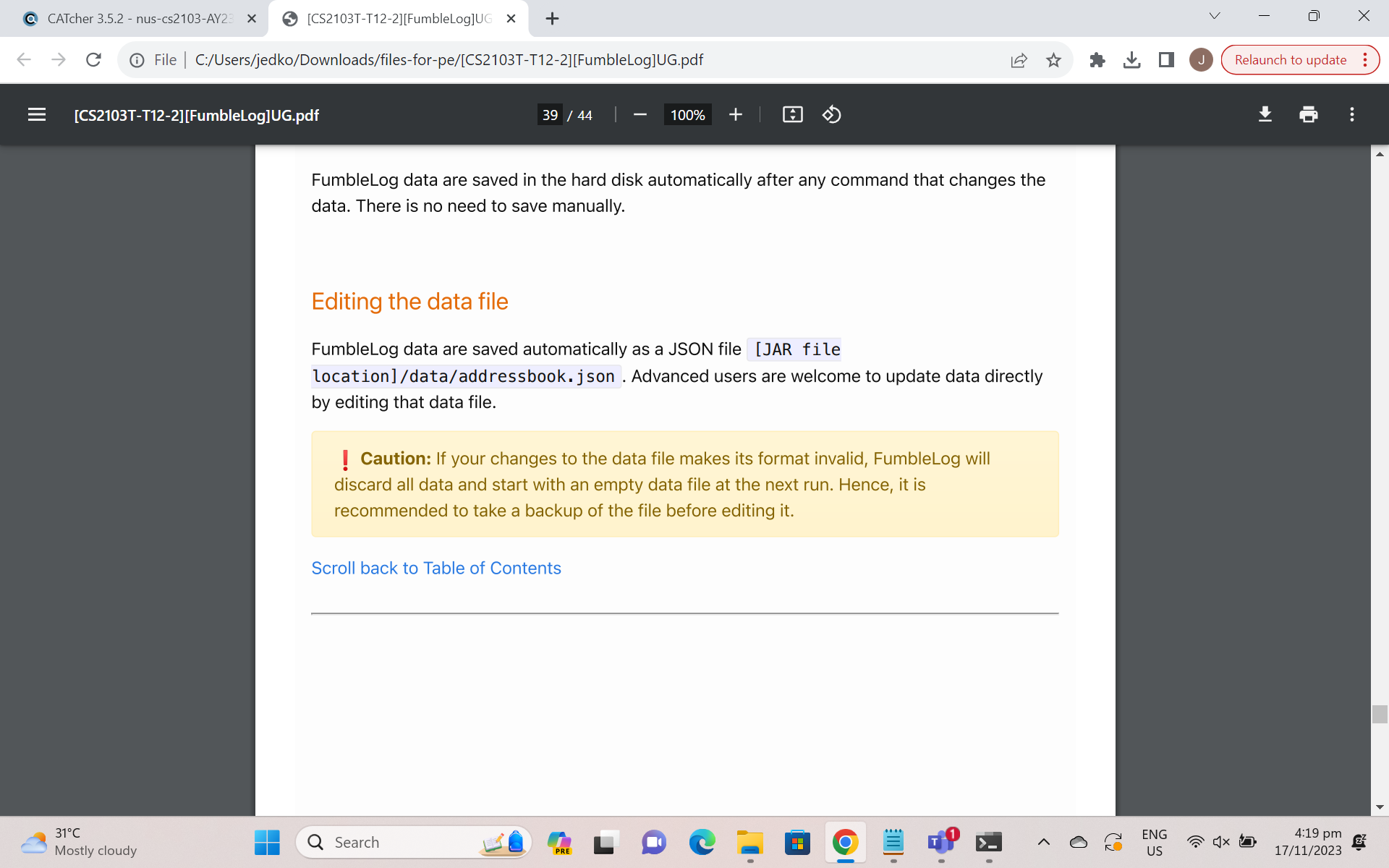Toggle the Chrome side panel

pos(1166,60)
